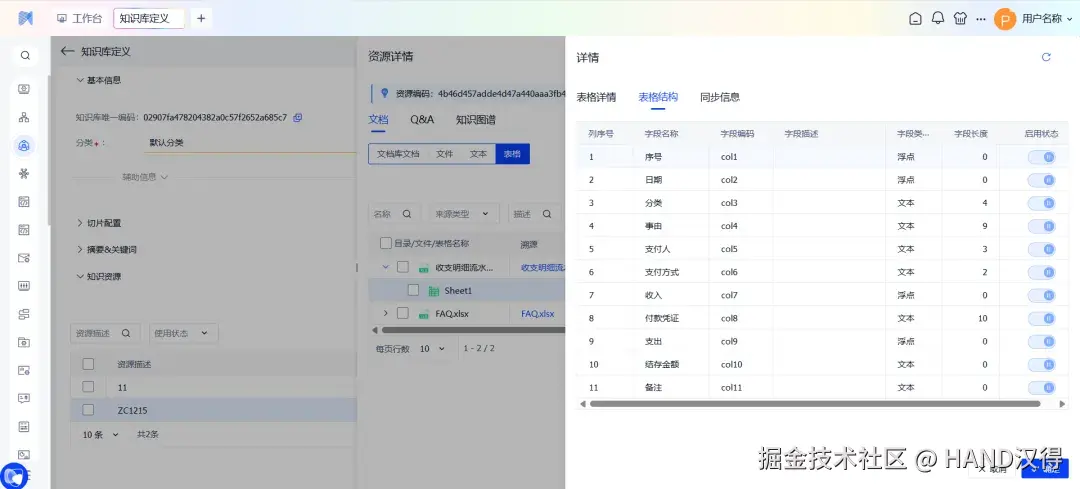The width and height of the screenshot is (1080, 489).
Task: Switch to the 同步信息 tab
Action: coord(720,97)
